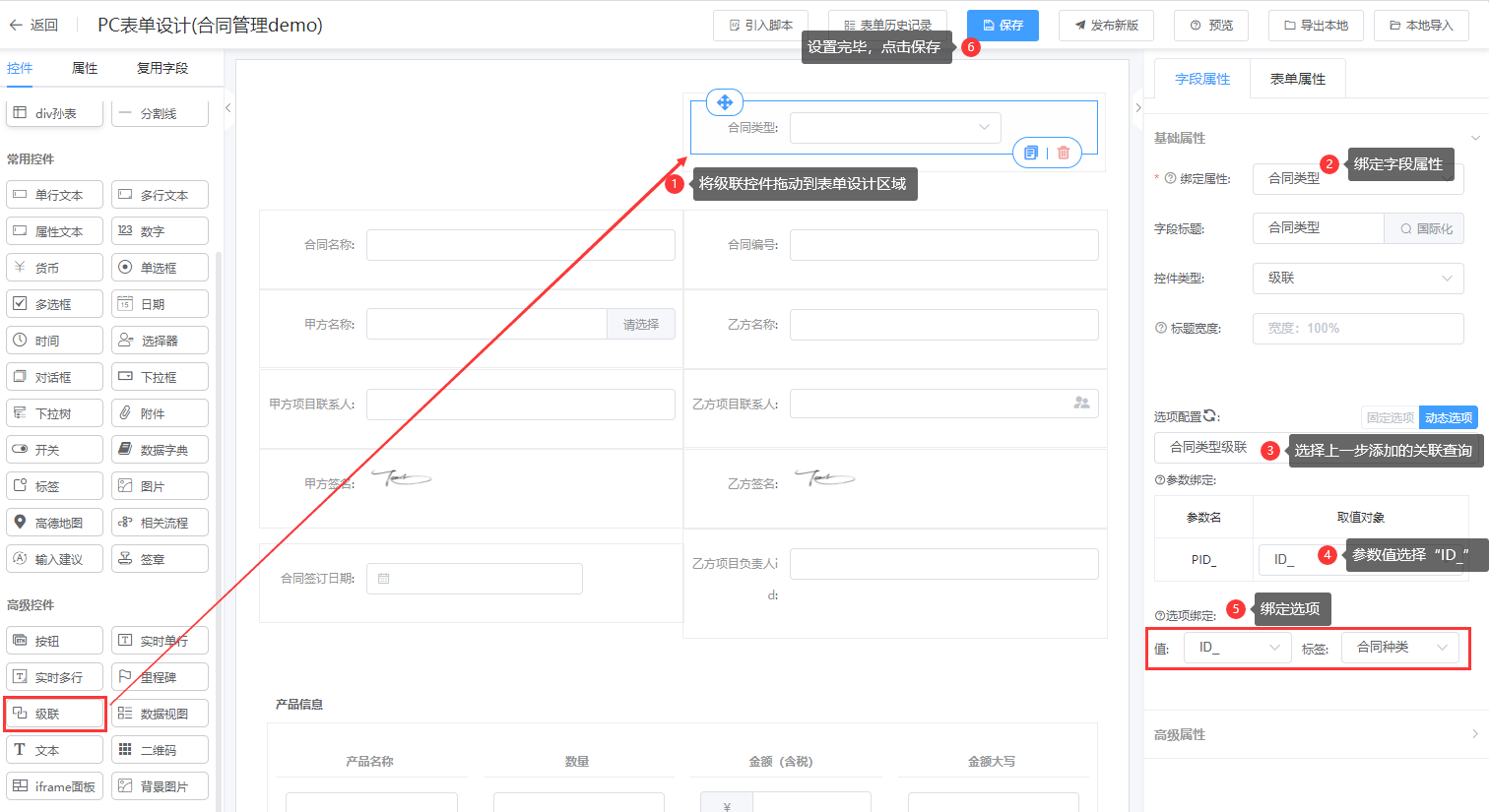Screen dimensions: 1489x812
Task: Click the 合同编号 input field
Action: pos(944,245)
